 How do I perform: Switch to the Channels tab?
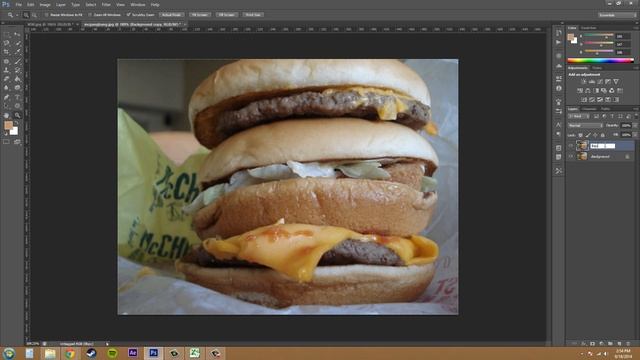pos(589,109)
